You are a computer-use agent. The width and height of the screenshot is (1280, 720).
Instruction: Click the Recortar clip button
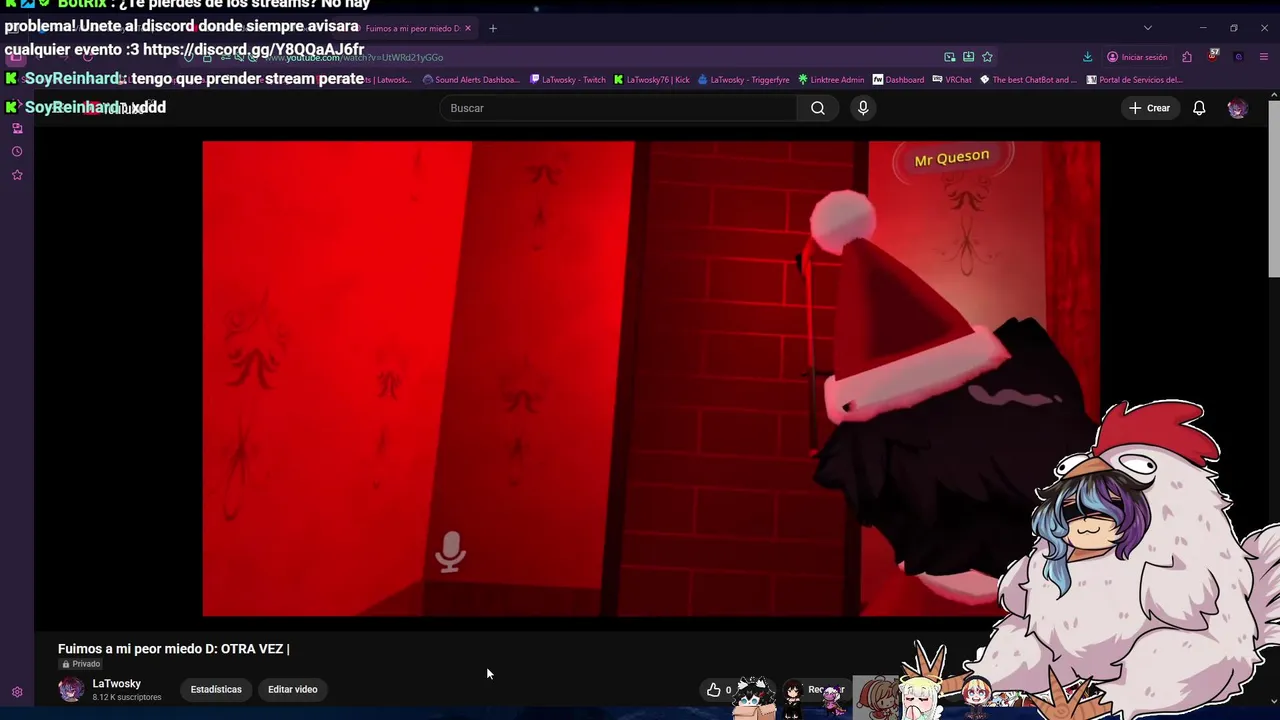pos(826,689)
